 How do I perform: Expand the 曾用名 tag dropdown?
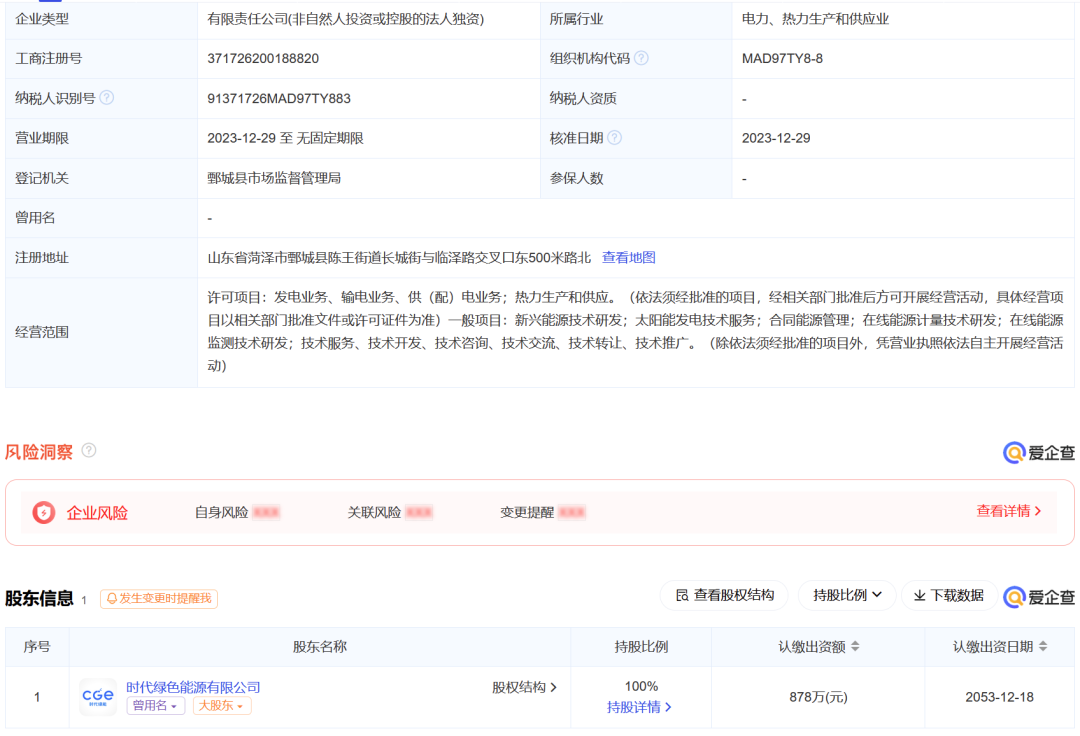click(x=155, y=706)
